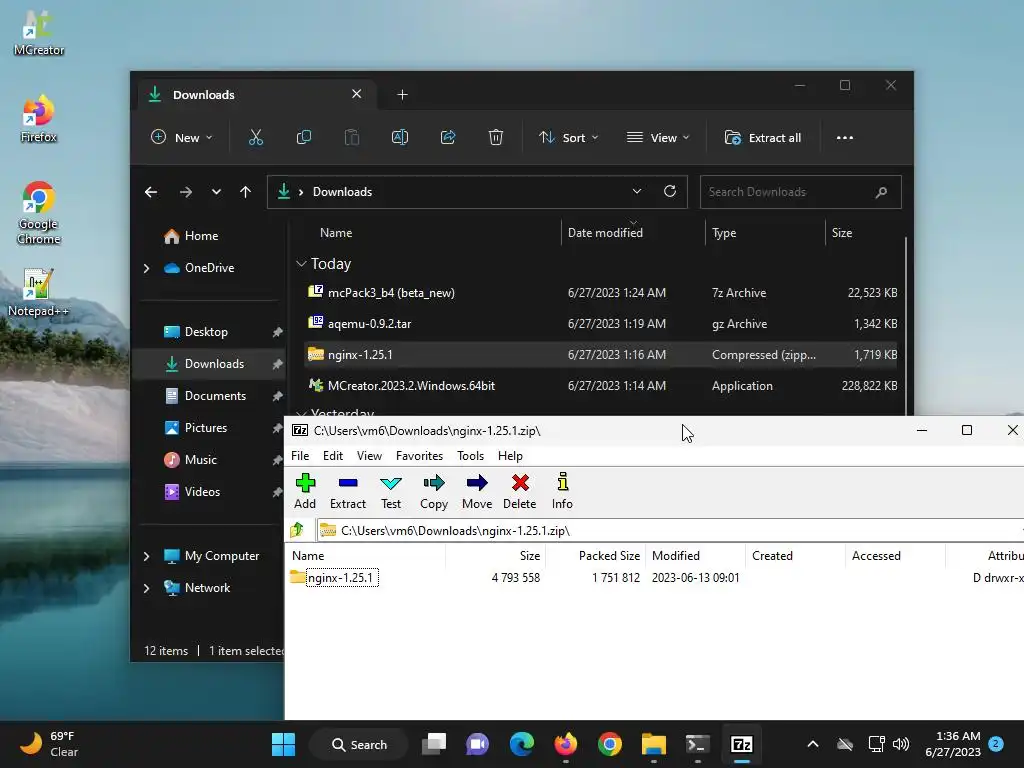The height and width of the screenshot is (768, 1024).
Task: Open the Edit menu in 7-Zip
Action: 333,456
